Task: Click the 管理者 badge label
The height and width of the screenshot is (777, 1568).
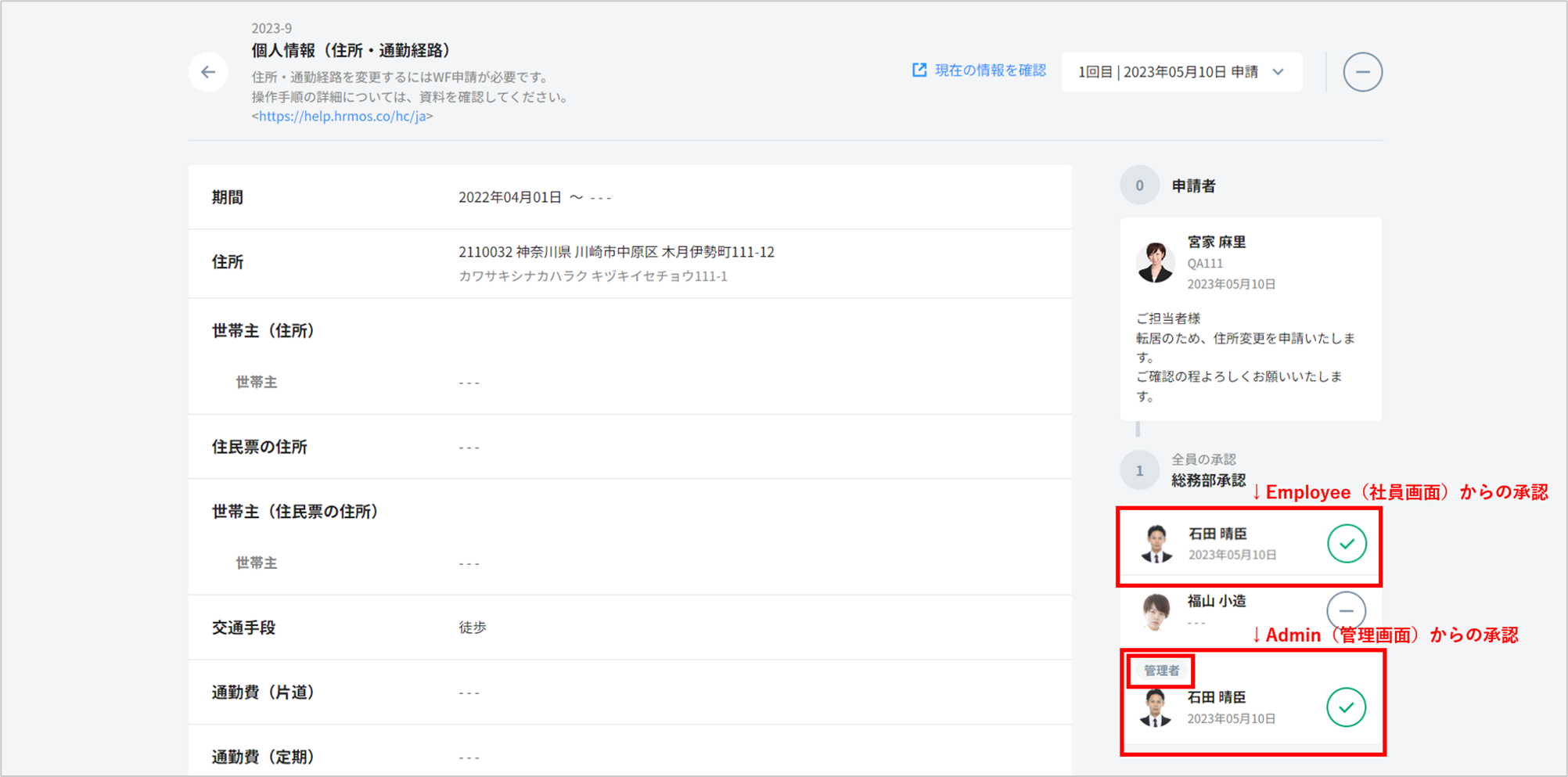Action: coord(1161,671)
